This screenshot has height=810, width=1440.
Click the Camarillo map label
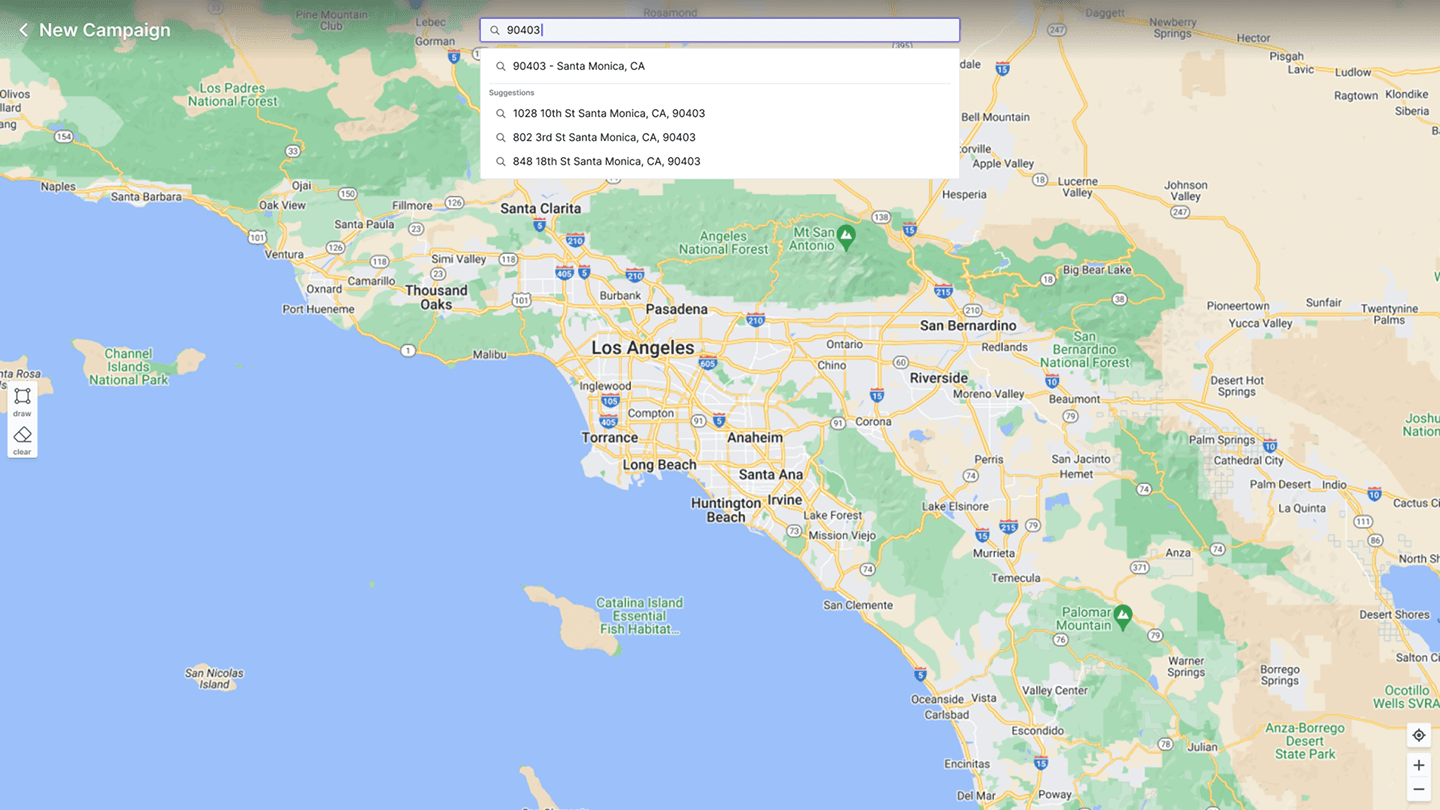click(x=371, y=281)
